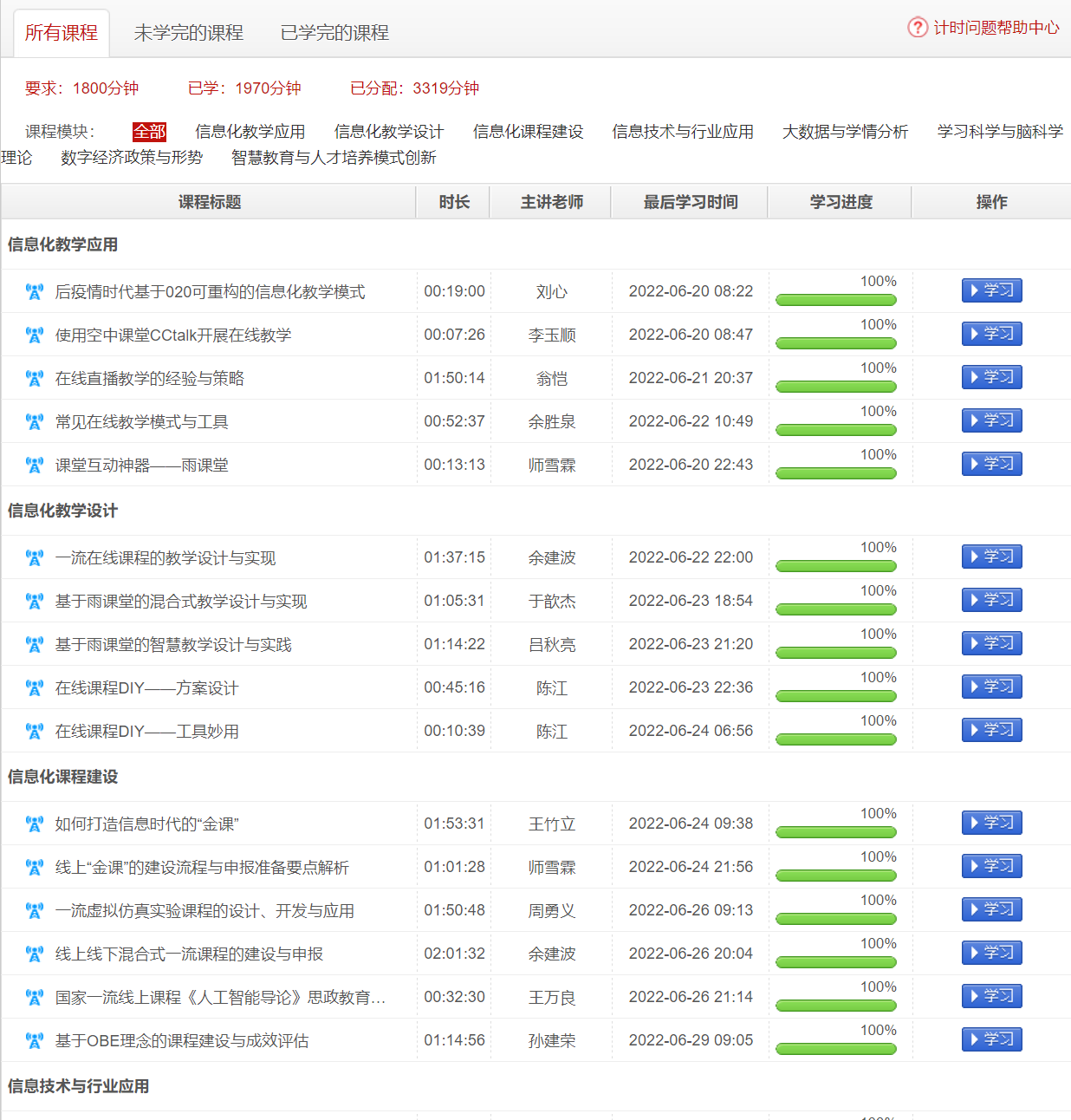Click course icon beside 在线课程DIY——方案设计

(35, 688)
